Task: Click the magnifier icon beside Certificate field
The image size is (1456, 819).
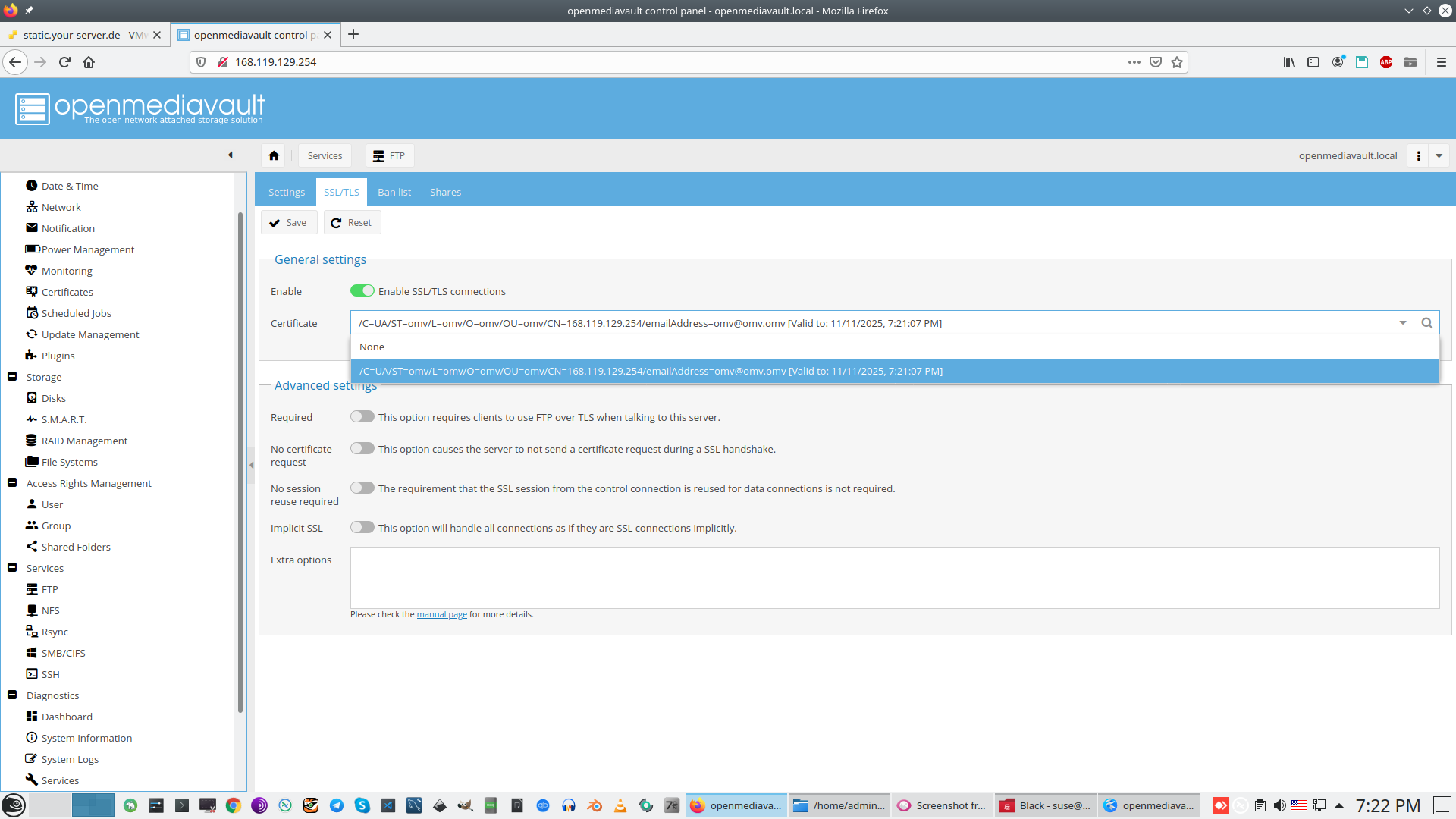Action: coord(1426,323)
